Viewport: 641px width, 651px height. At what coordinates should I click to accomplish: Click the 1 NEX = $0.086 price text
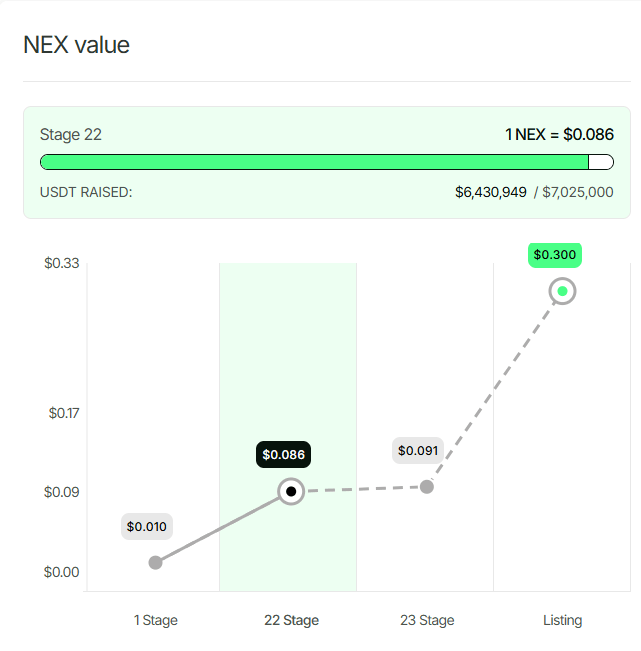click(x=559, y=135)
